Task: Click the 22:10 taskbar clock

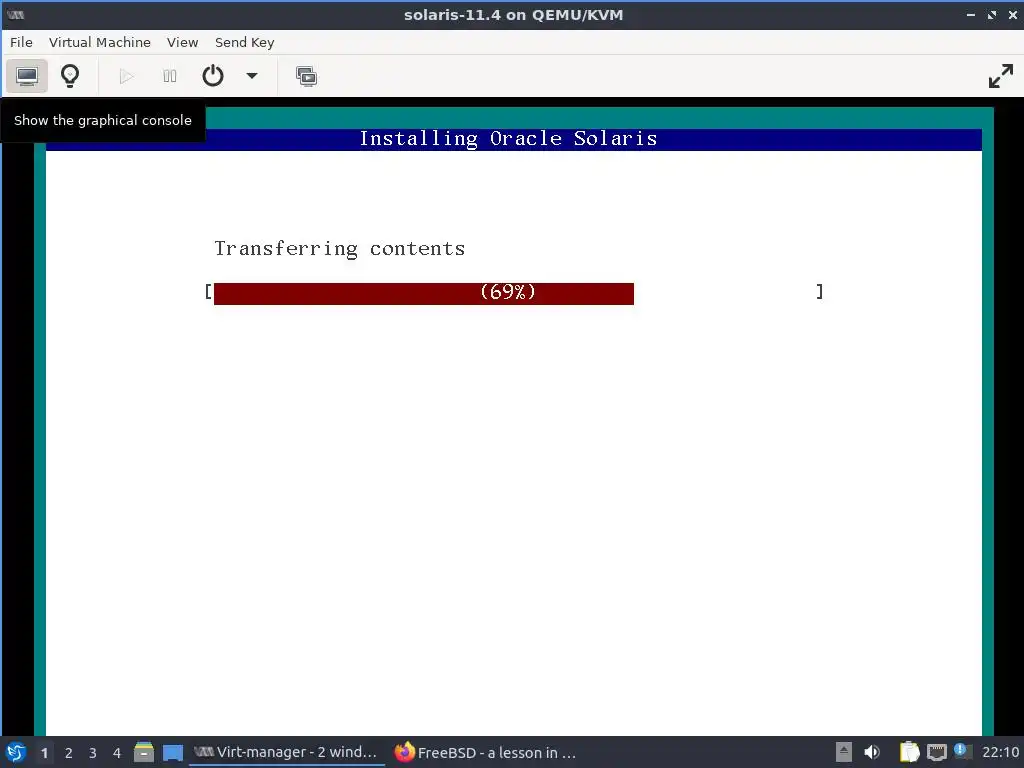Action: tap(1000, 752)
